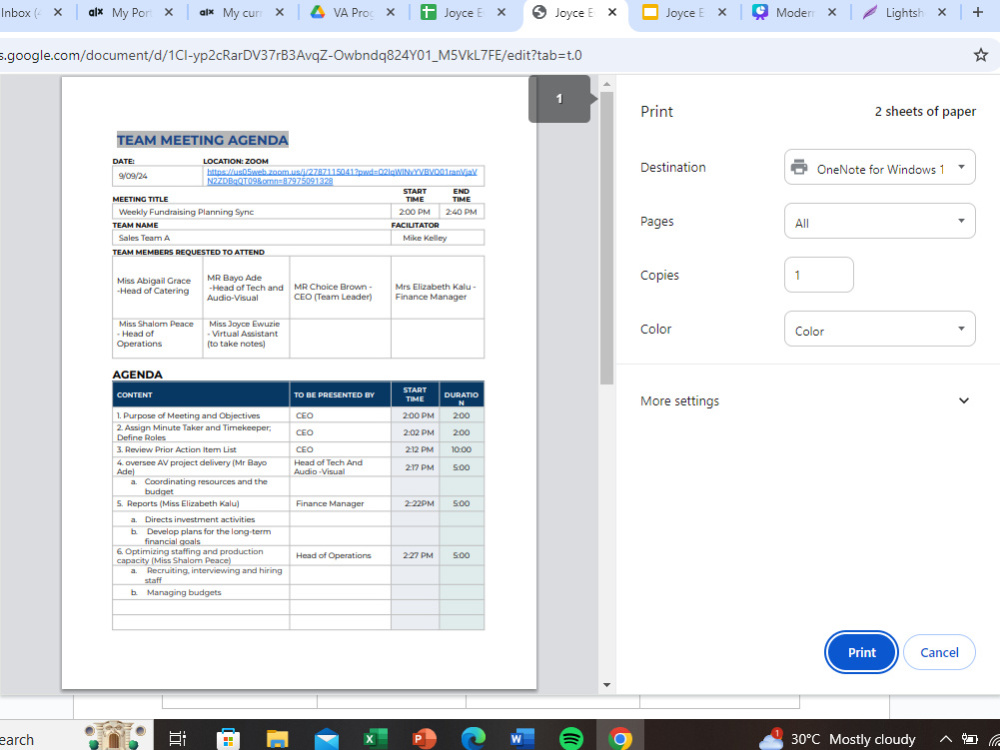Close the Inbox tab
1000x750 pixels.
57,12
